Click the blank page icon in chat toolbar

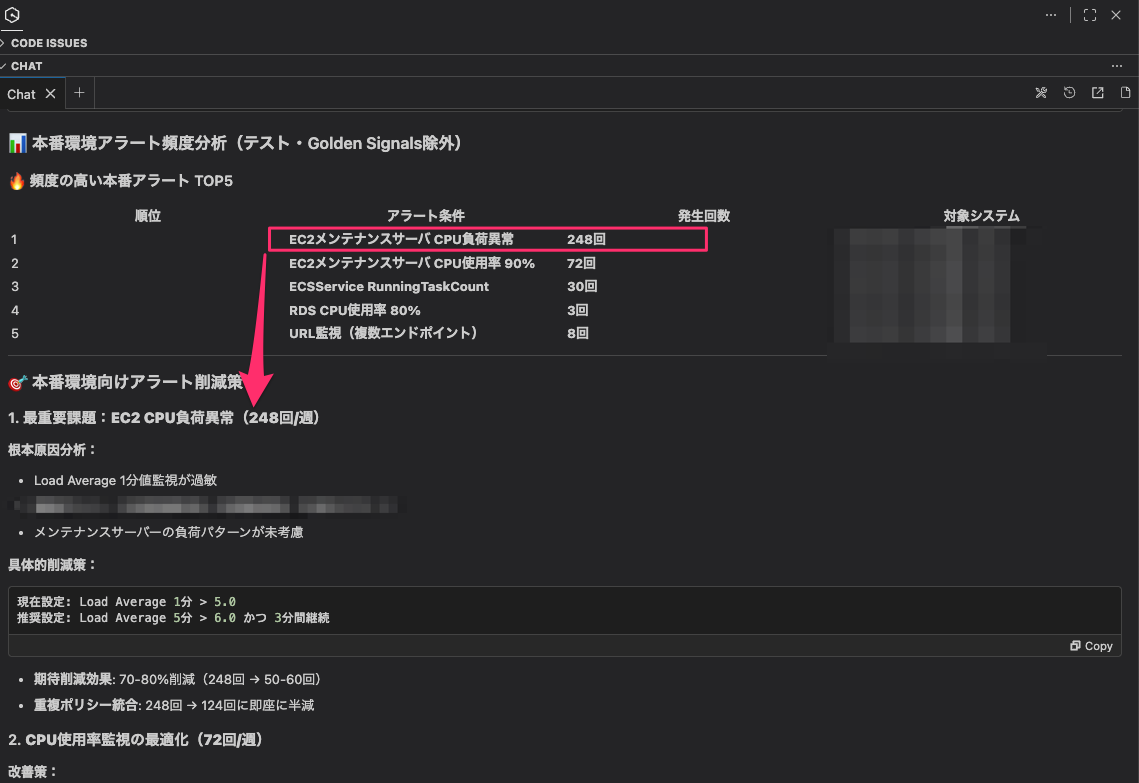pos(1125,93)
